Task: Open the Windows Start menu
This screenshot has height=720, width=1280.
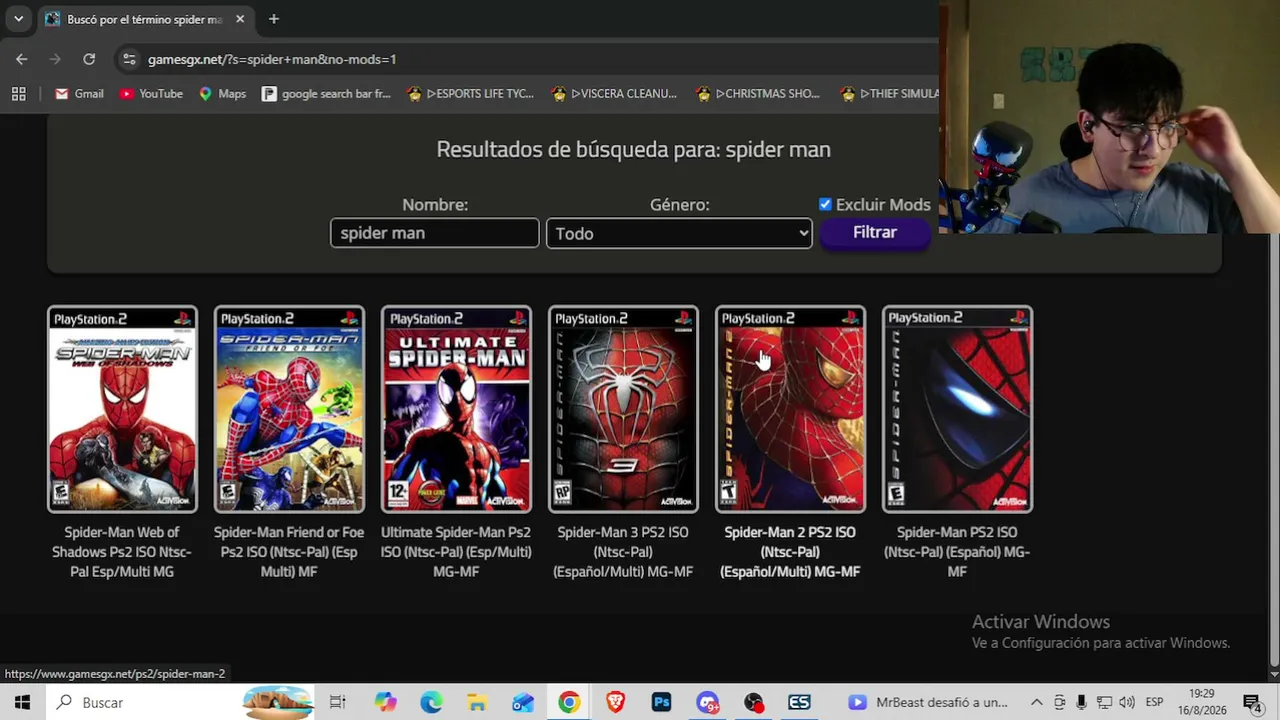Action: (22, 702)
